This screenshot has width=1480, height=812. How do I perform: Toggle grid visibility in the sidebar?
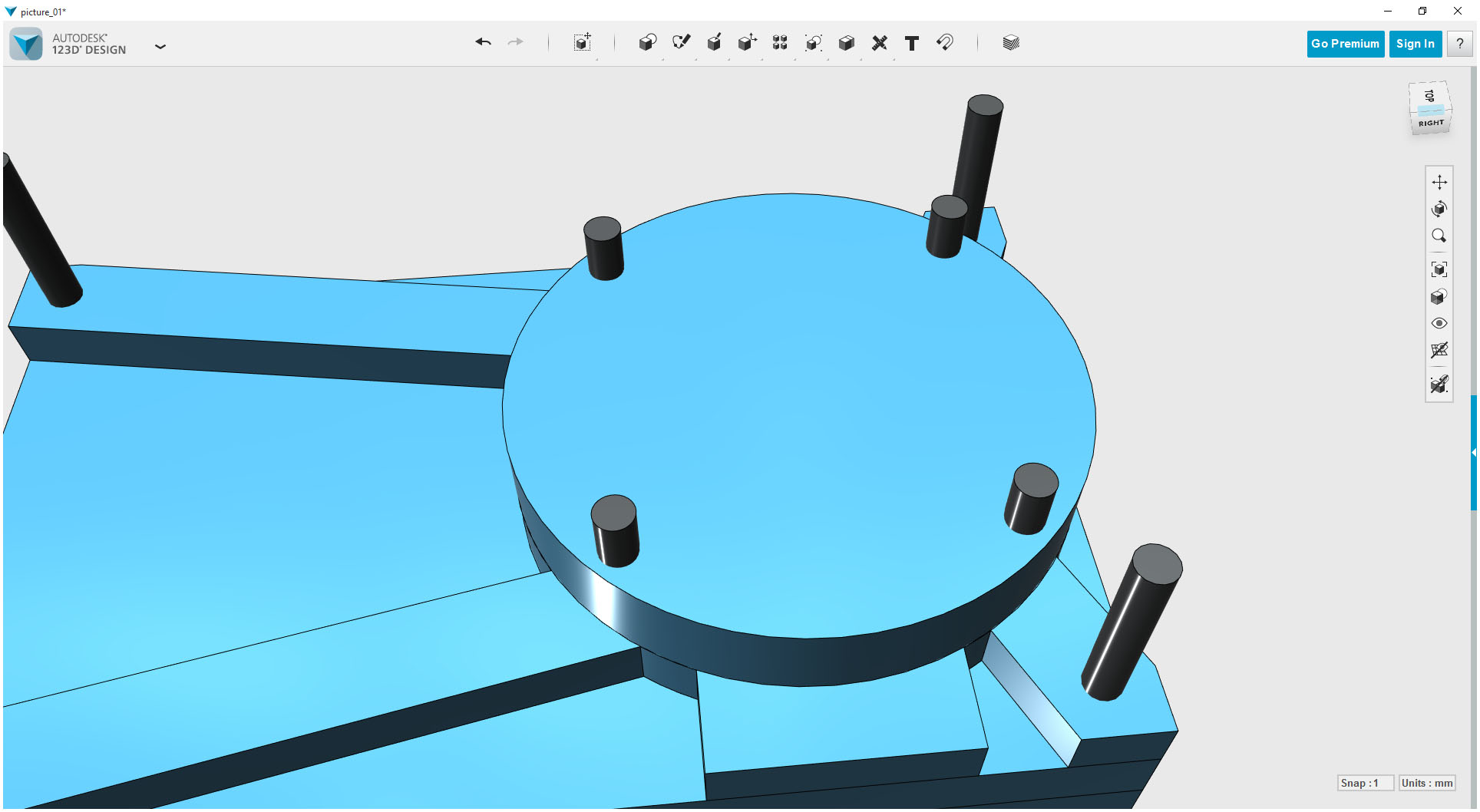[x=1440, y=351]
